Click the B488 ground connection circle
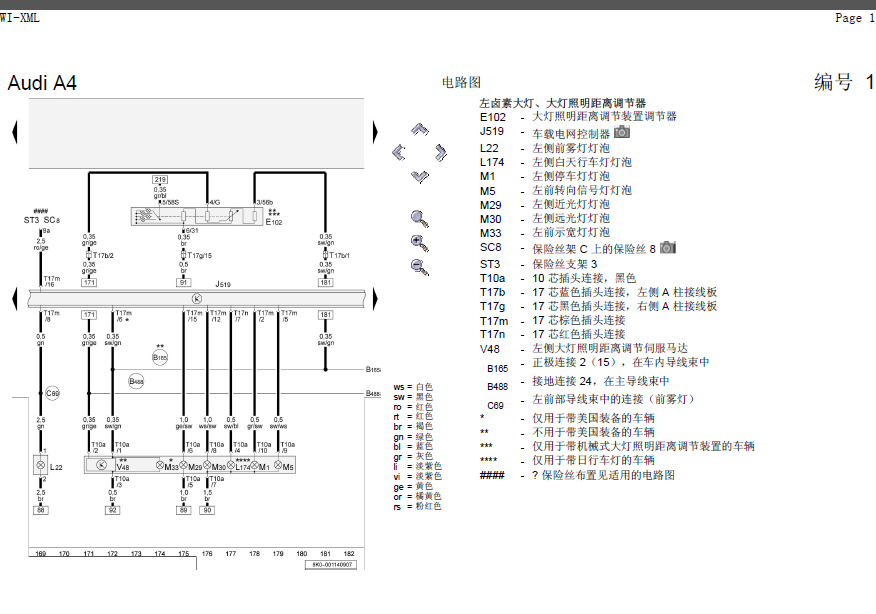876x614 pixels. pyautogui.click(x=136, y=381)
